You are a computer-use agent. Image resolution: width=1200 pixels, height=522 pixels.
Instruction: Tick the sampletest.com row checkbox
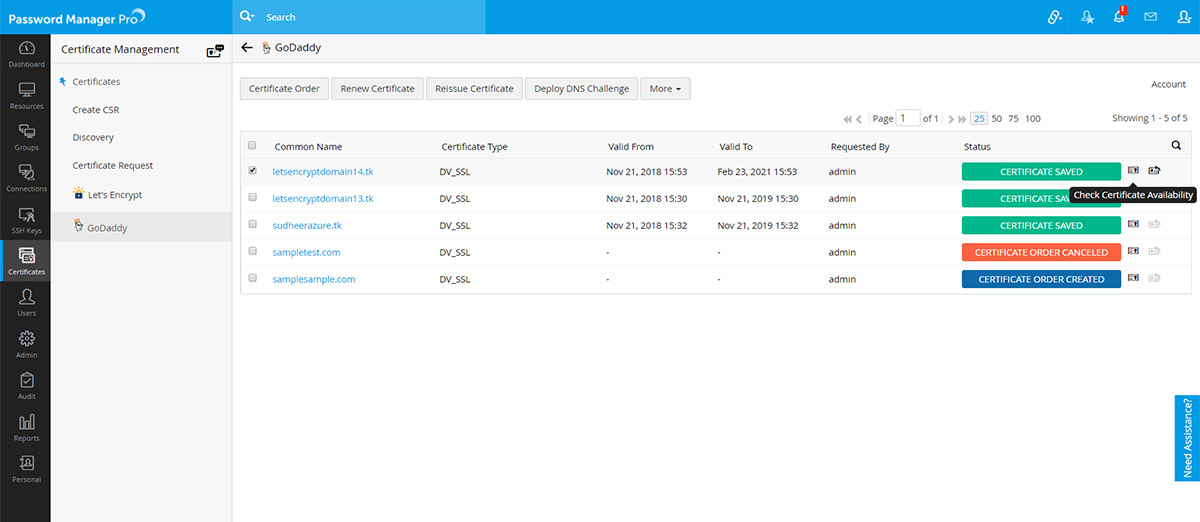click(x=252, y=251)
